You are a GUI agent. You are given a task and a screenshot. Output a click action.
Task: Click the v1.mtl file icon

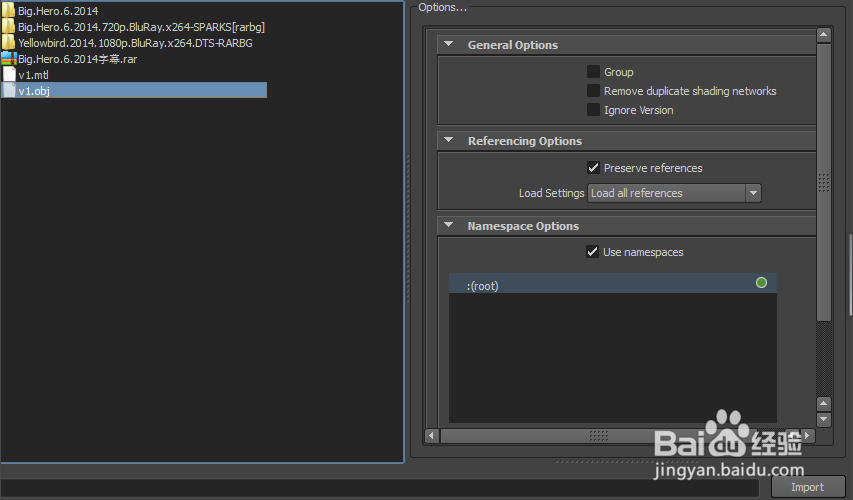coord(9,75)
